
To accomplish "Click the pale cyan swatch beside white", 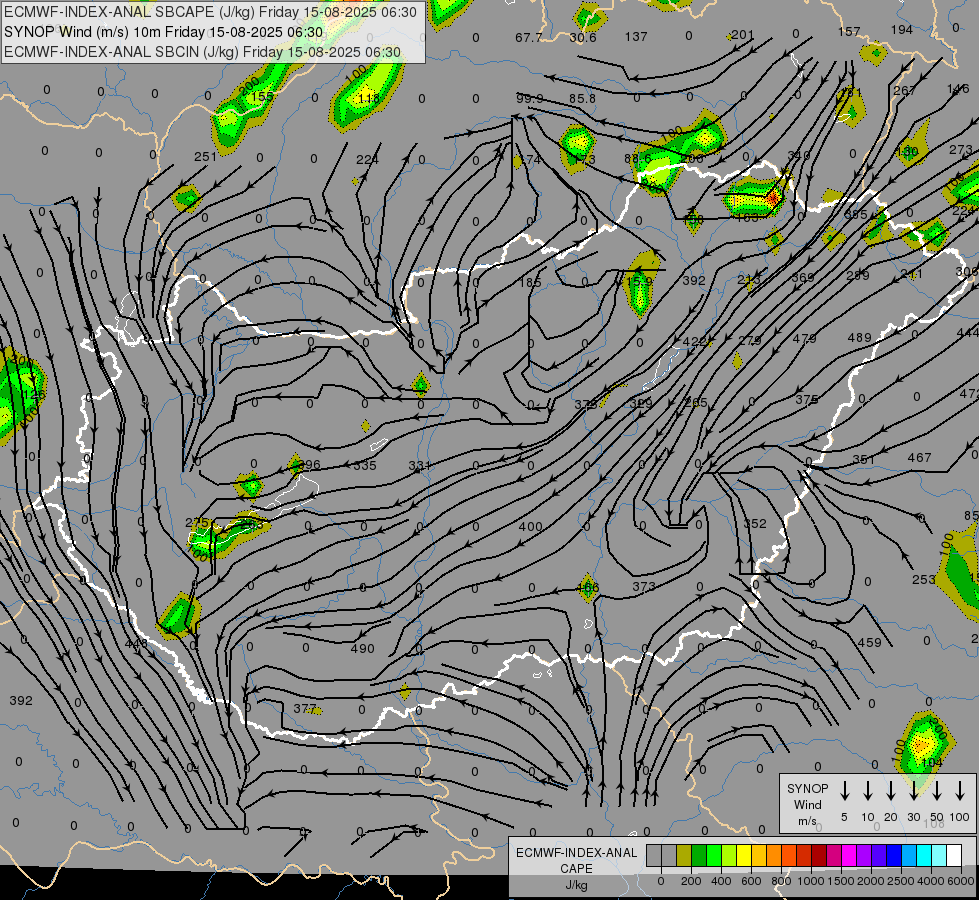I will 940,856.
